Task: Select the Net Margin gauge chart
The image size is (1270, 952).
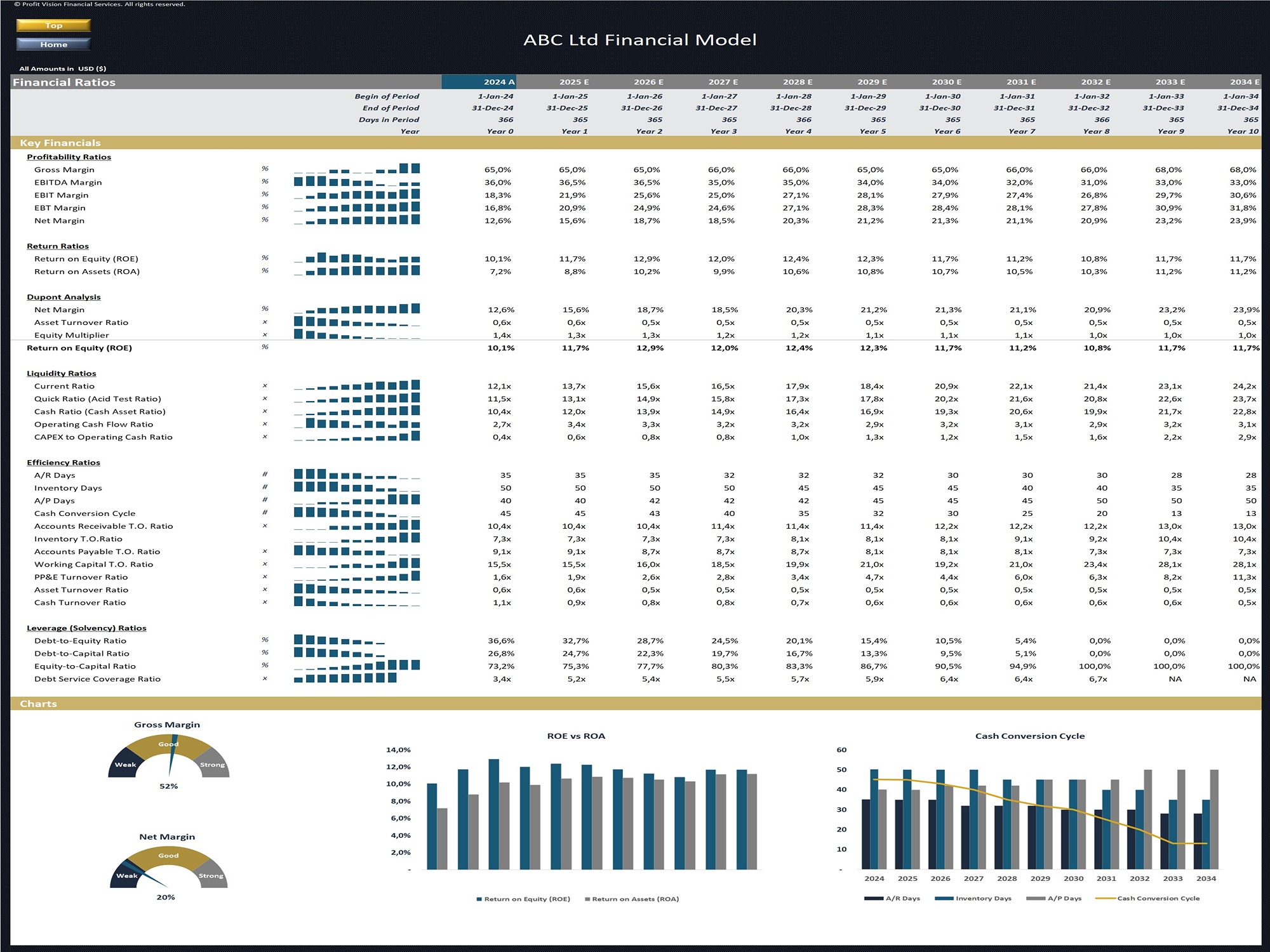Action: [x=168, y=867]
